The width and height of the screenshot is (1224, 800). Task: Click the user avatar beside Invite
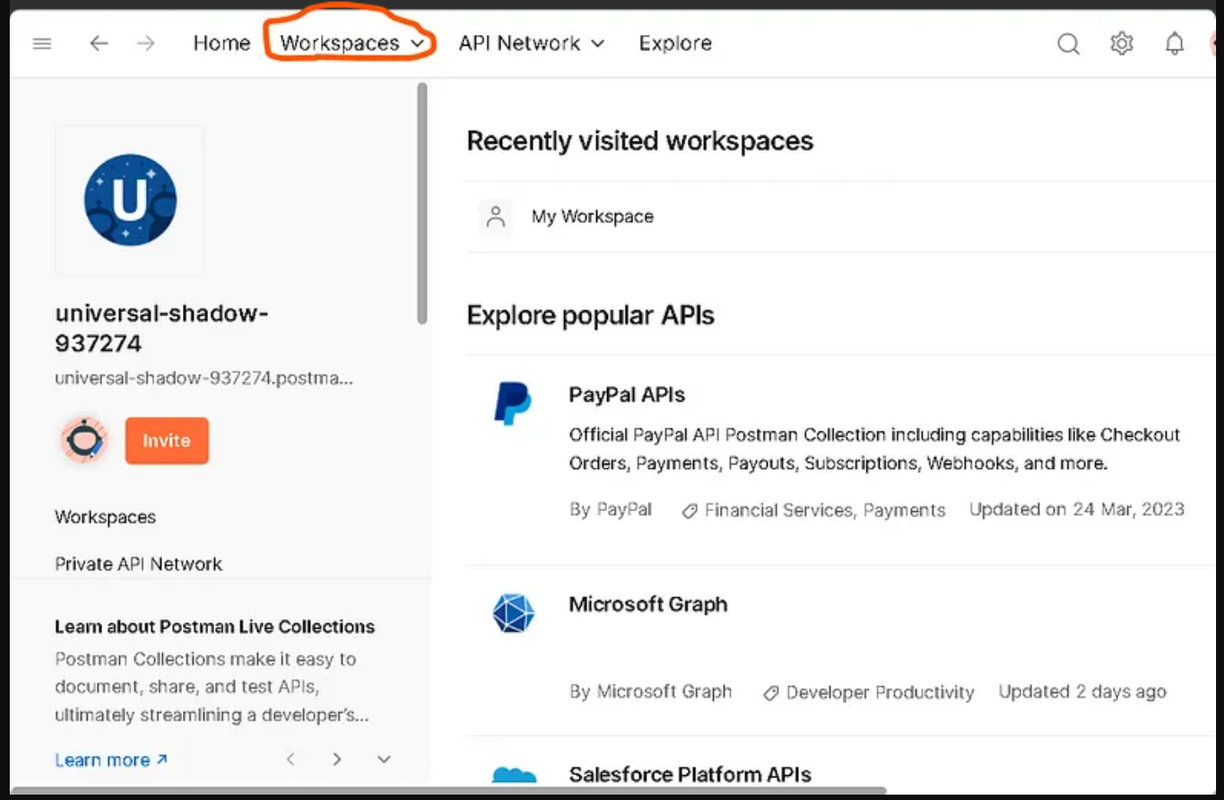click(x=83, y=440)
